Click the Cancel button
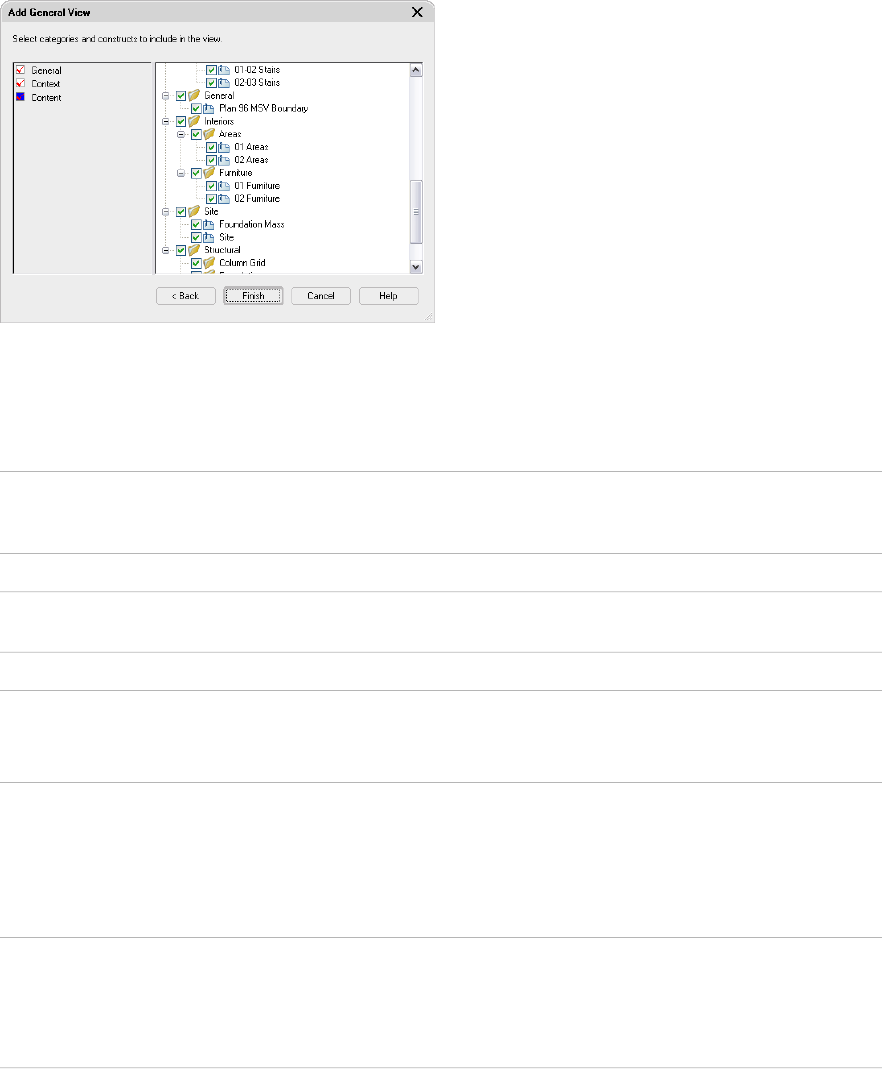This screenshot has height=1069, width=882. (x=320, y=296)
